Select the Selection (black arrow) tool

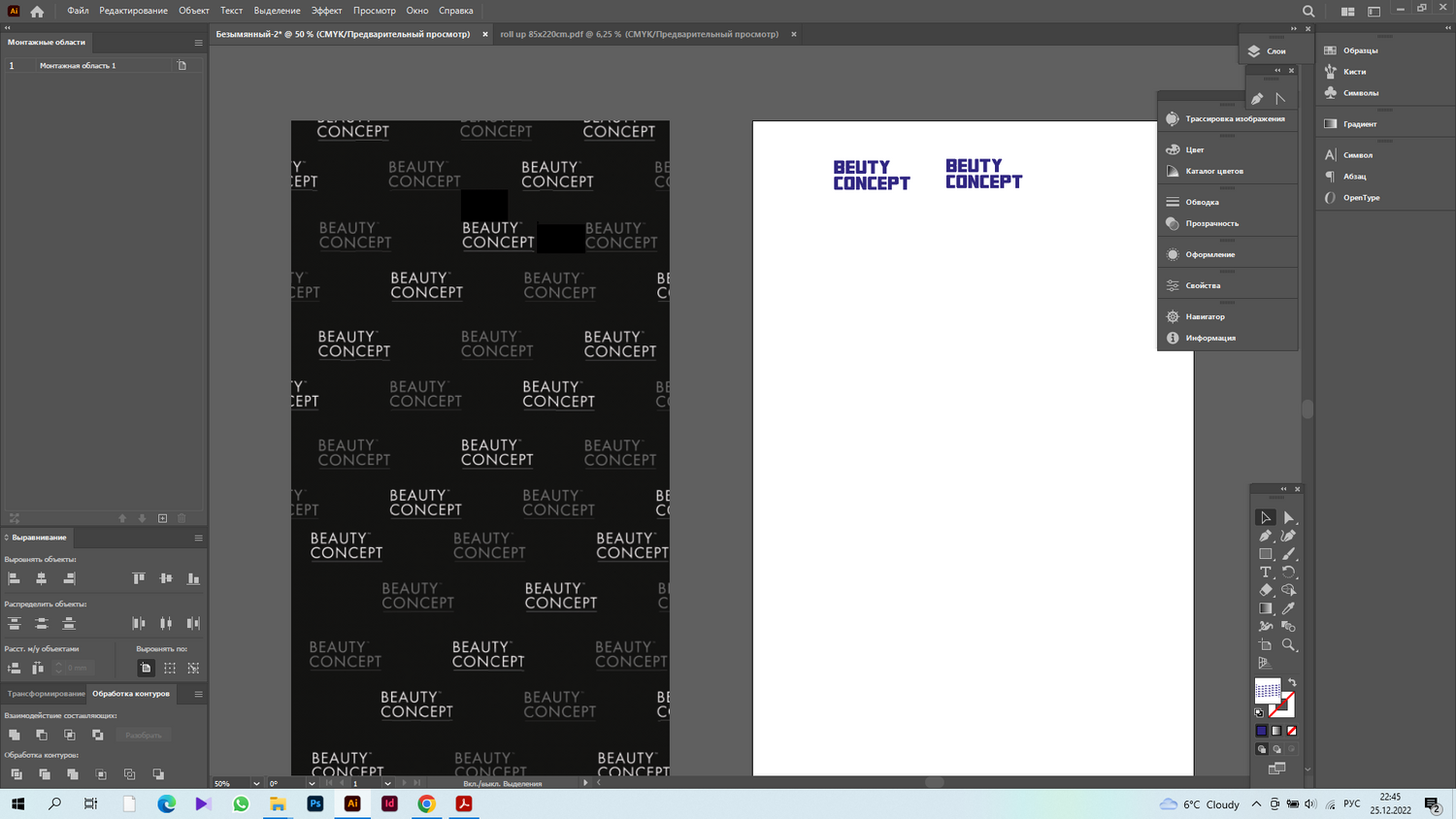tap(1266, 517)
